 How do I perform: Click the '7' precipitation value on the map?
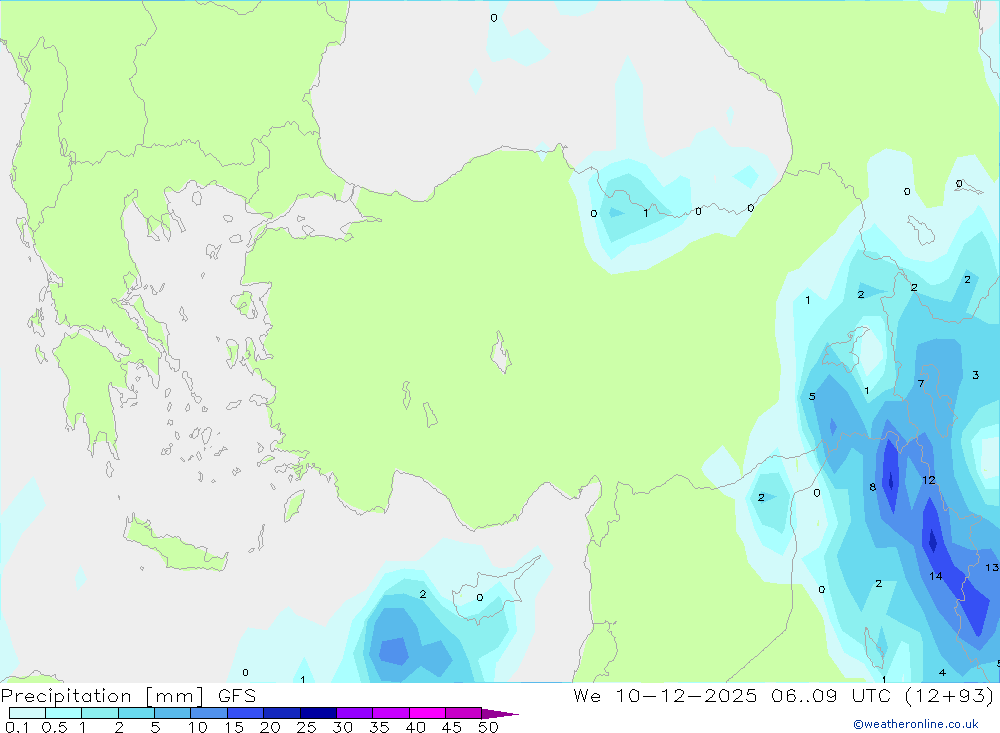(x=921, y=383)
